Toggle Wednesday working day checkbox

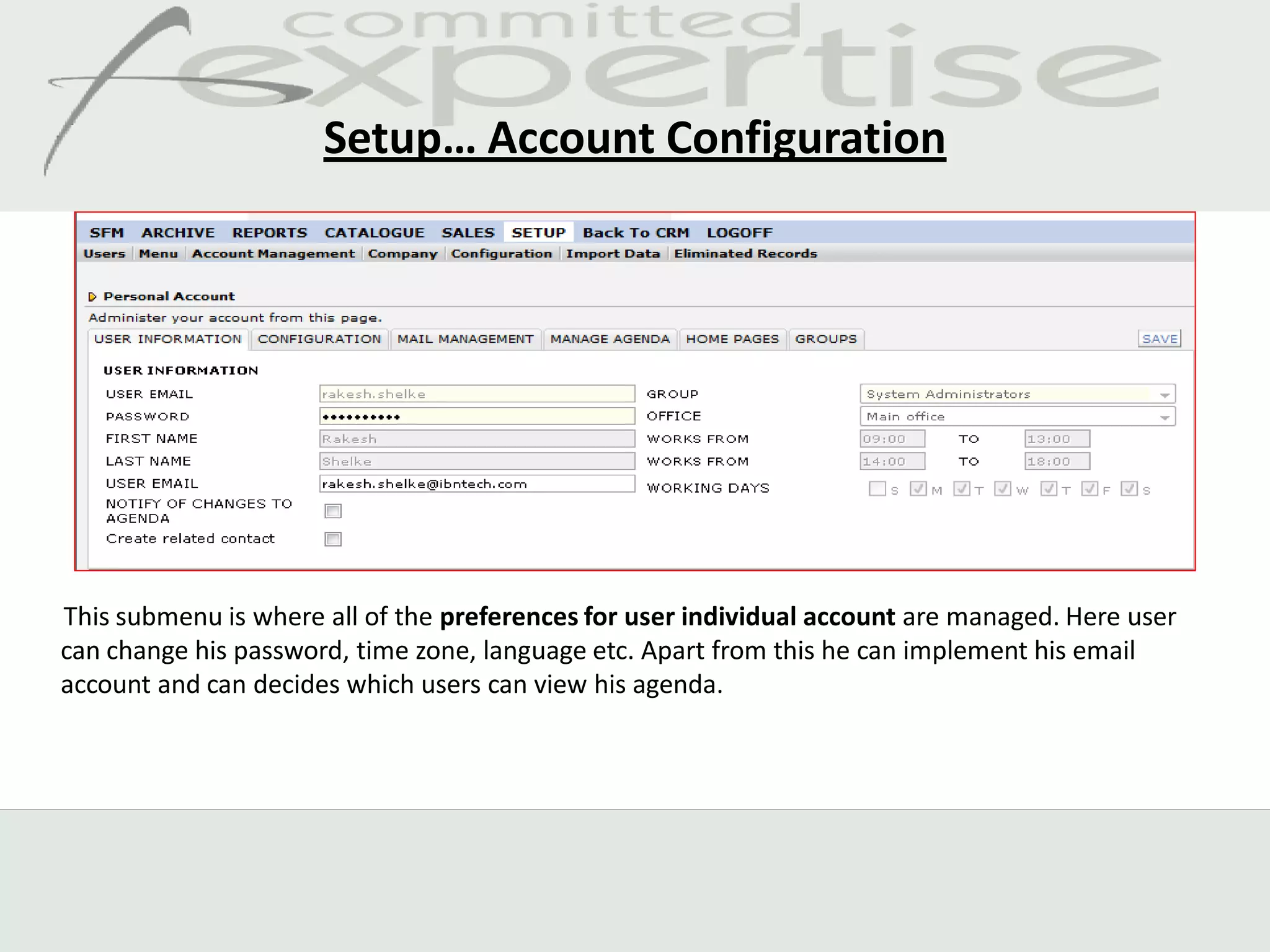(x=1003, y=489)
